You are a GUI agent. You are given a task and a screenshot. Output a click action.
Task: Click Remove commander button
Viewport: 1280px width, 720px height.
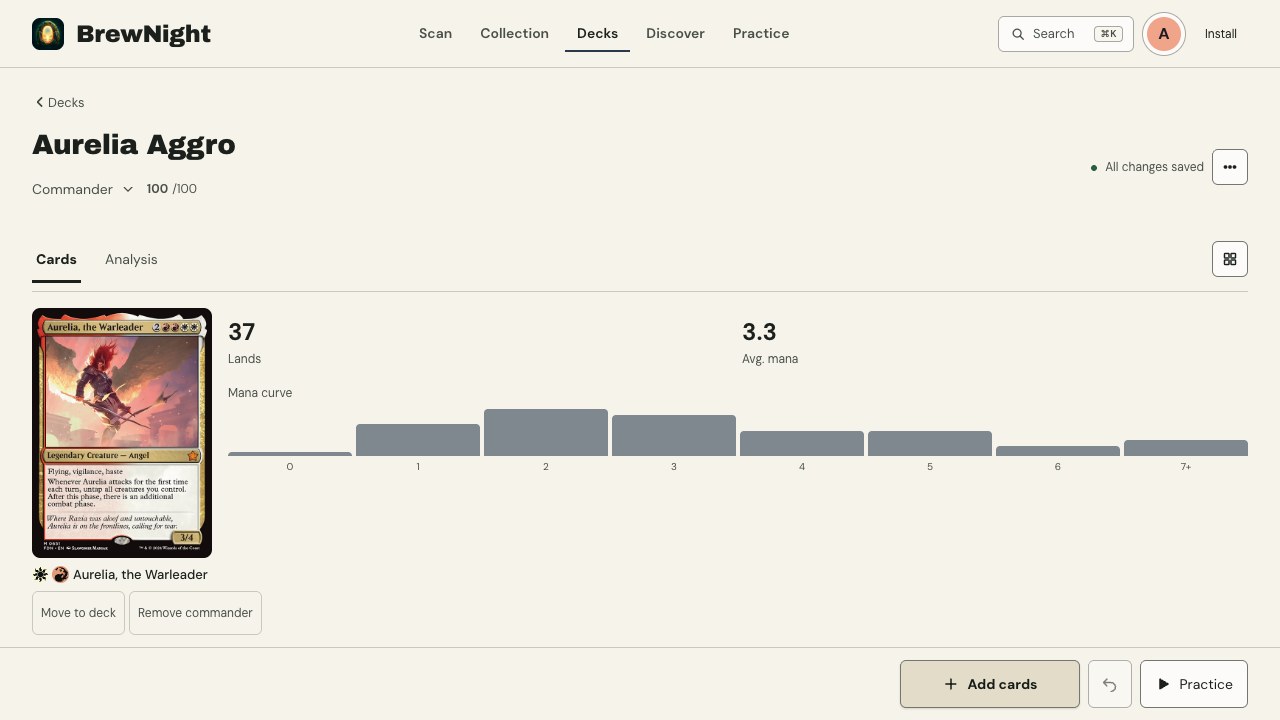[195, 613]
